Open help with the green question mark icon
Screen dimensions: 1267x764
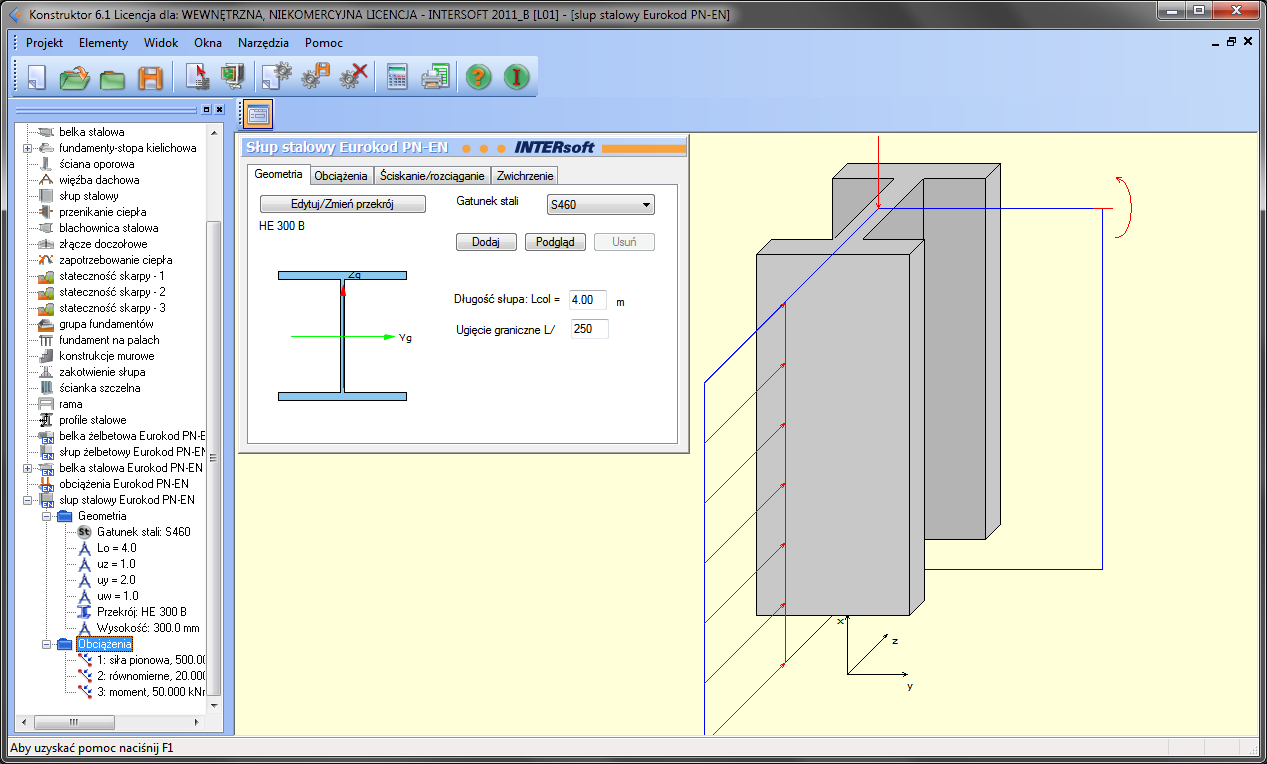pyautogui.click(x=479, y=77)
